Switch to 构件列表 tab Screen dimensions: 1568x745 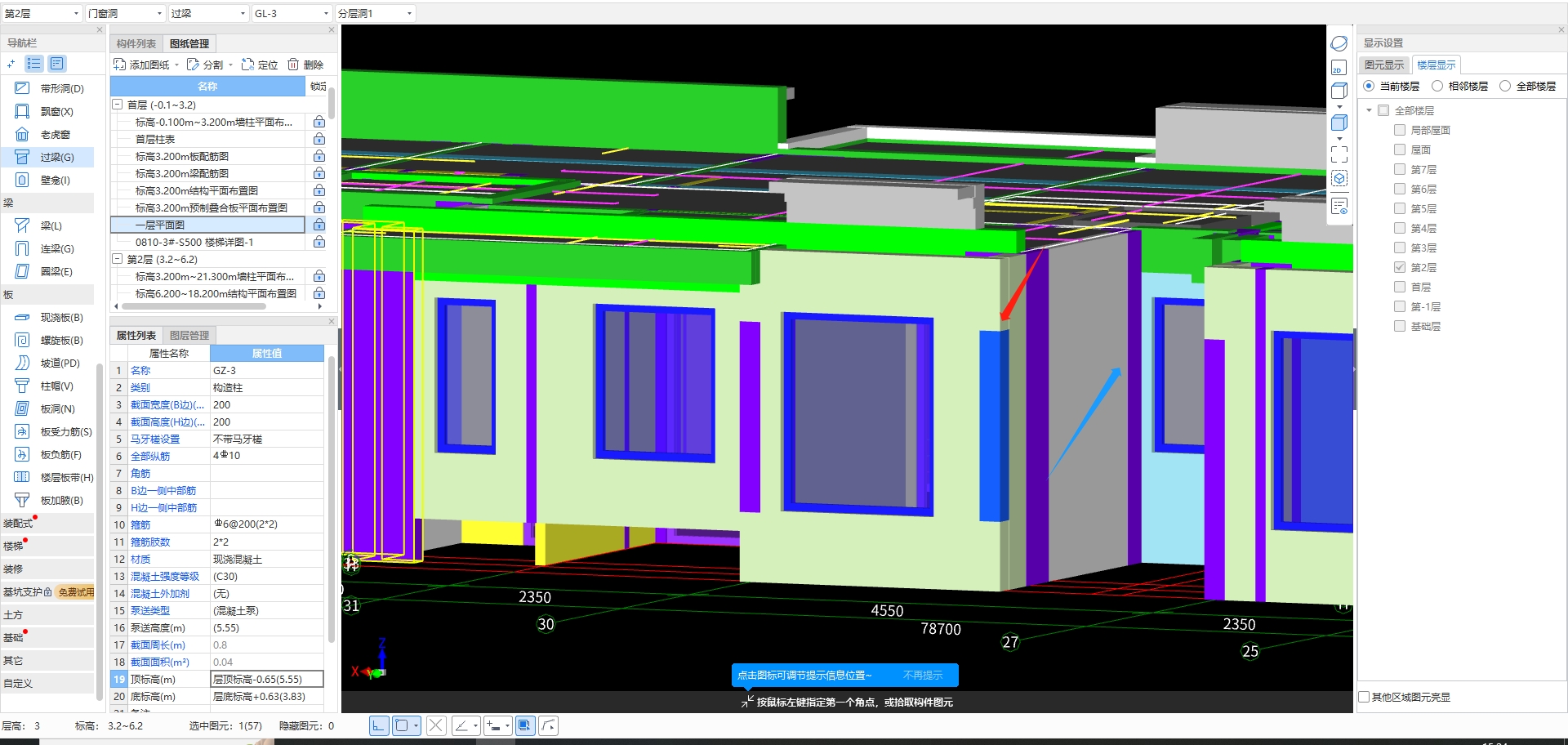(x=136, y=44)
